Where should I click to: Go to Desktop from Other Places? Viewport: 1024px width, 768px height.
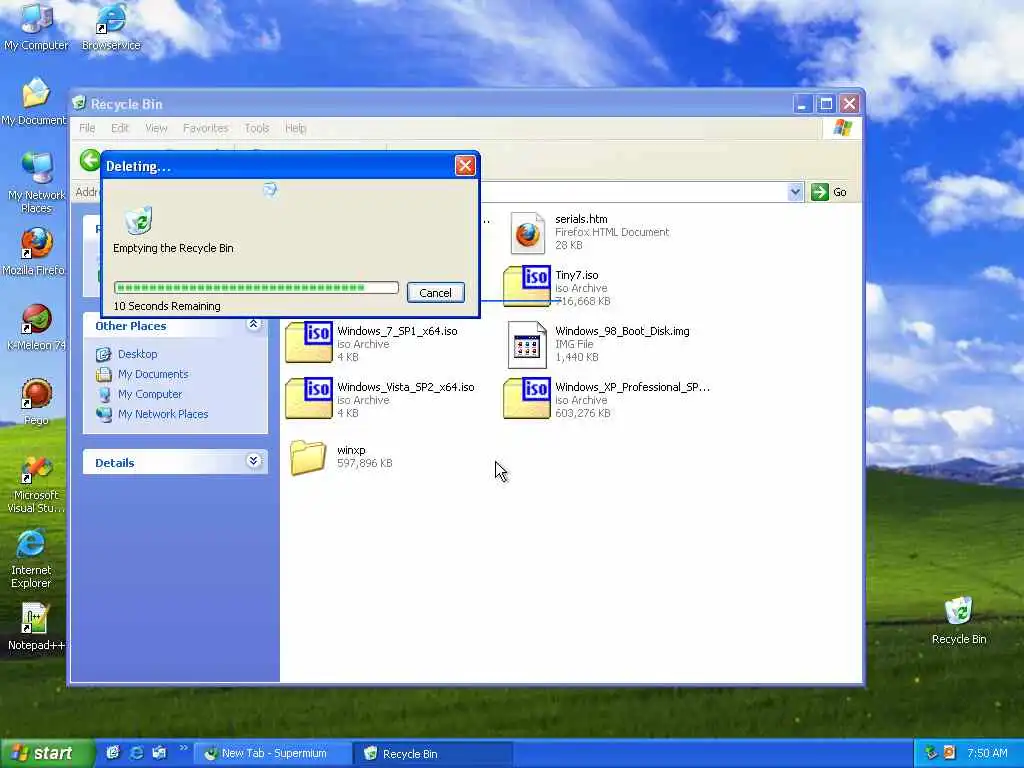(x=137, y=354)
